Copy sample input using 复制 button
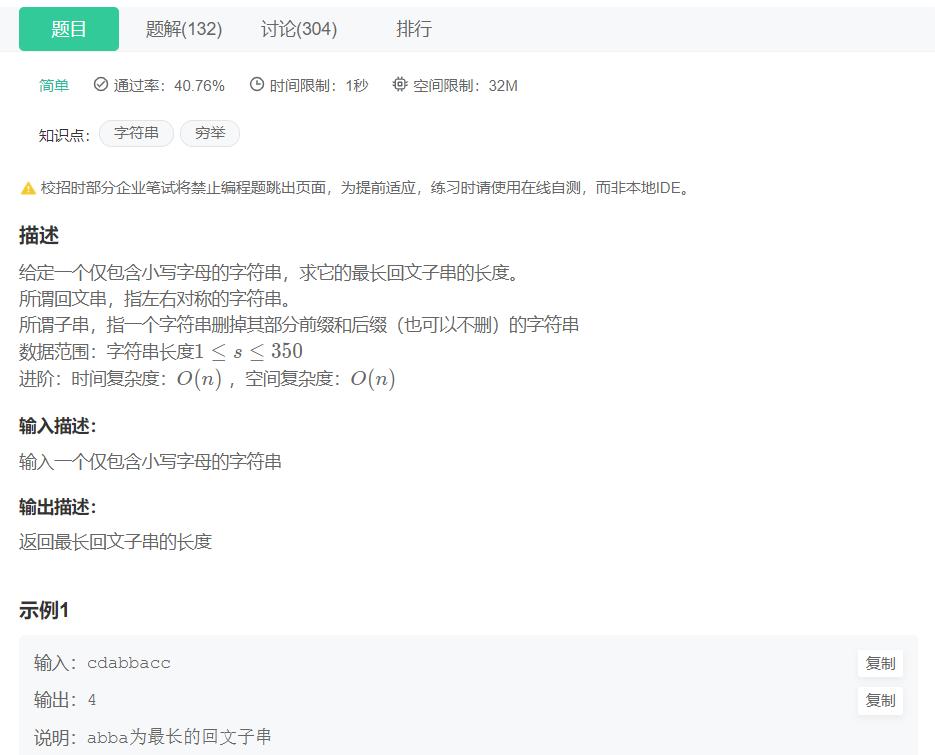The image size is (935, 755). [x=880, y=663]
